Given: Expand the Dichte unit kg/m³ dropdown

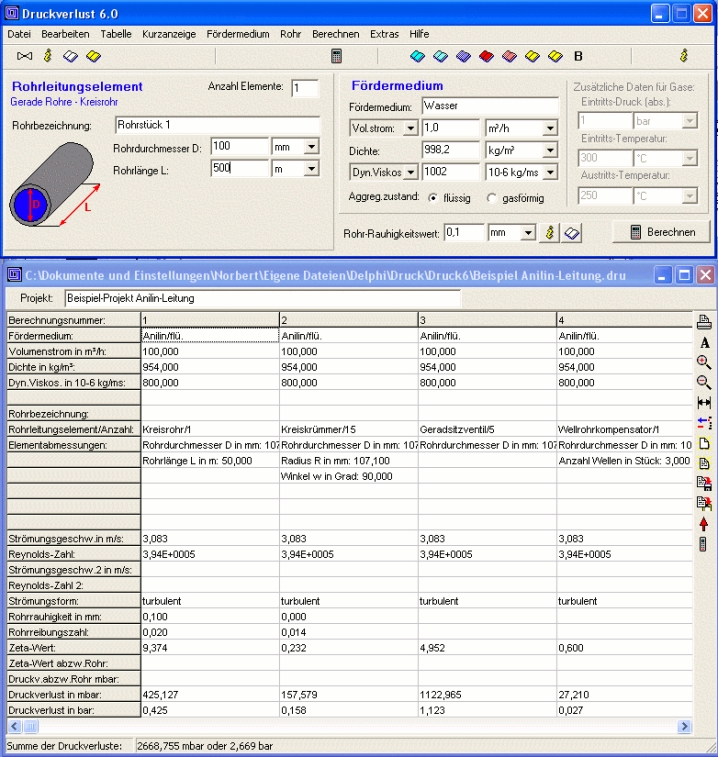Looking at the screenshot, I should (549, 151).
